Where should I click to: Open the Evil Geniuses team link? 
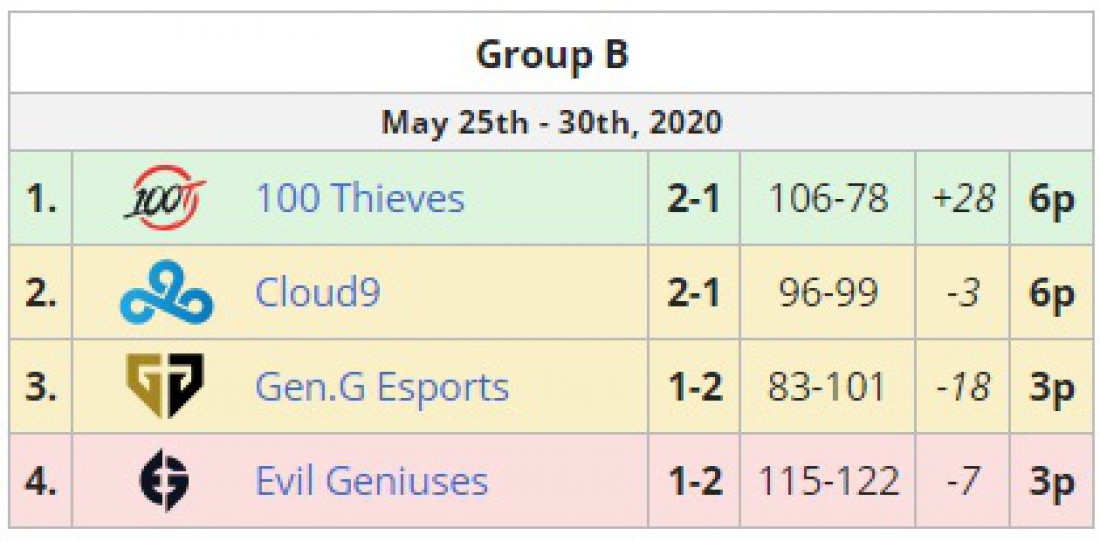click(370, 480)
